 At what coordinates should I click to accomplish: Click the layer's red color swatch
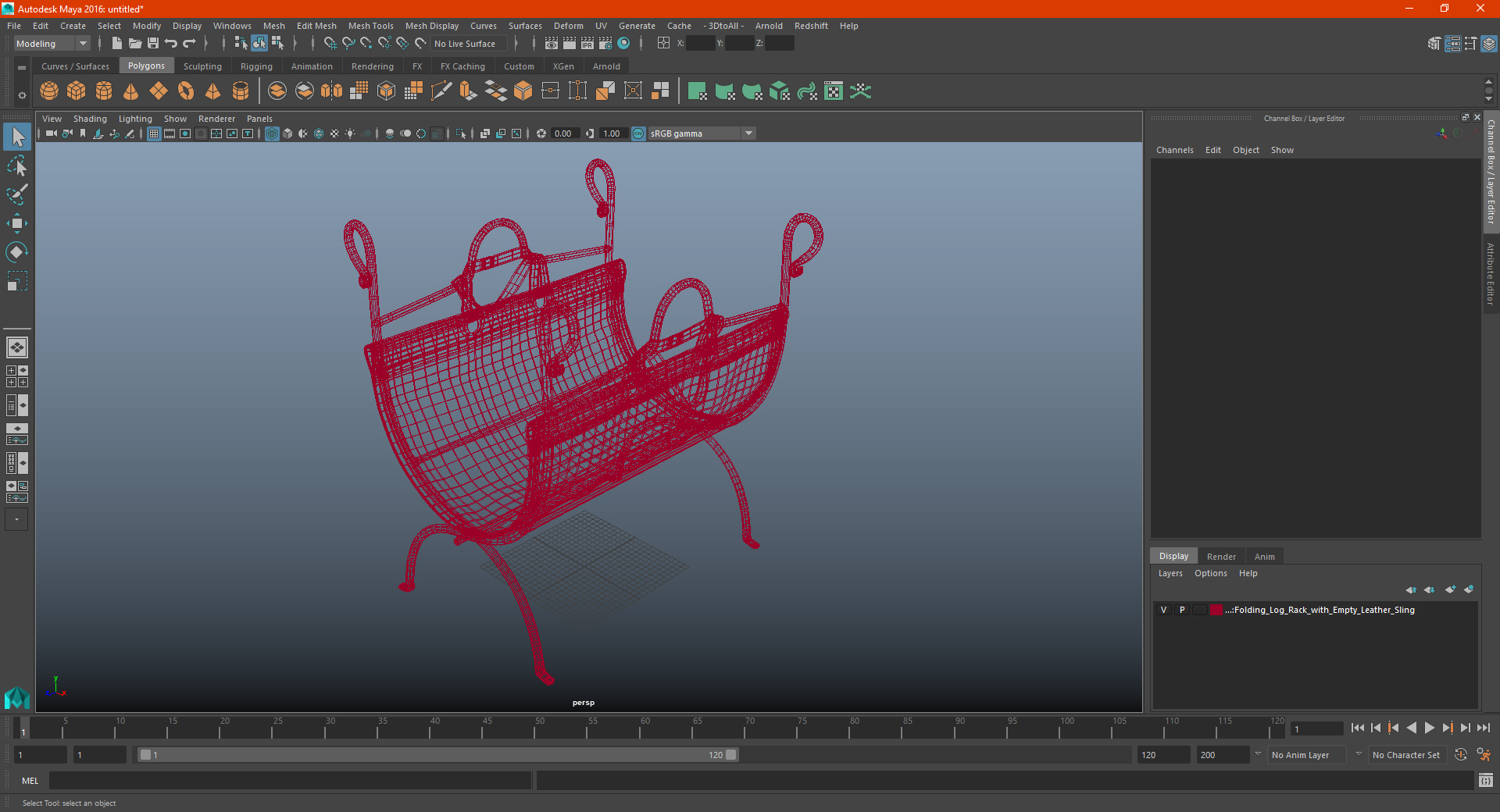pyautogui.click(x=1216, y=610)
